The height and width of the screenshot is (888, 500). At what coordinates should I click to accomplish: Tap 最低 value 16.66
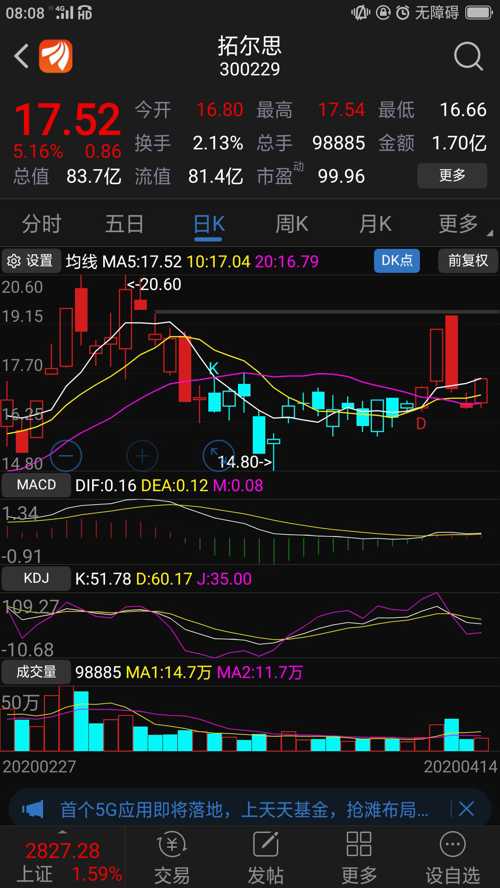(x=463, y=110)
